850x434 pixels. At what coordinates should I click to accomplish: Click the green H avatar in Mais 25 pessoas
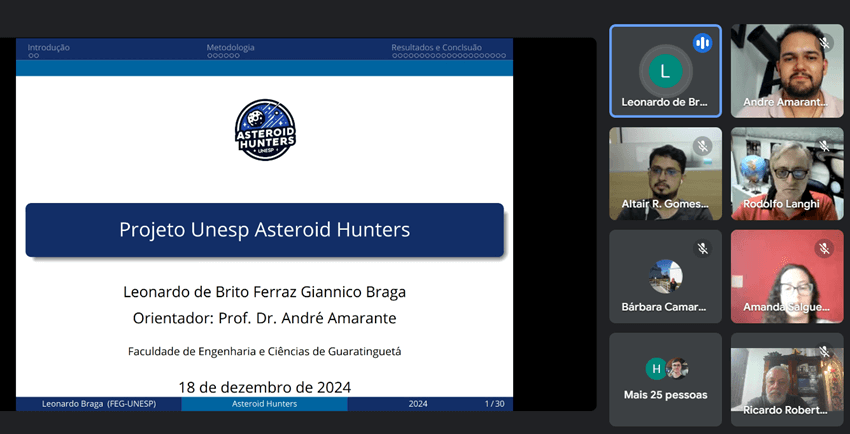[x=656, y=369]
